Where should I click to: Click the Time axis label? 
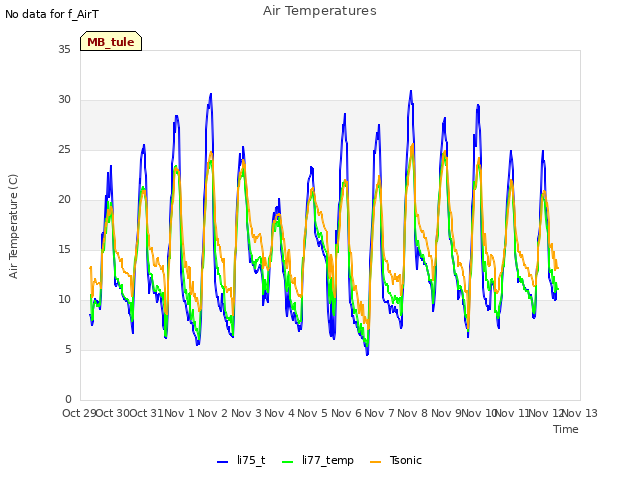click(x=565, y=429)
